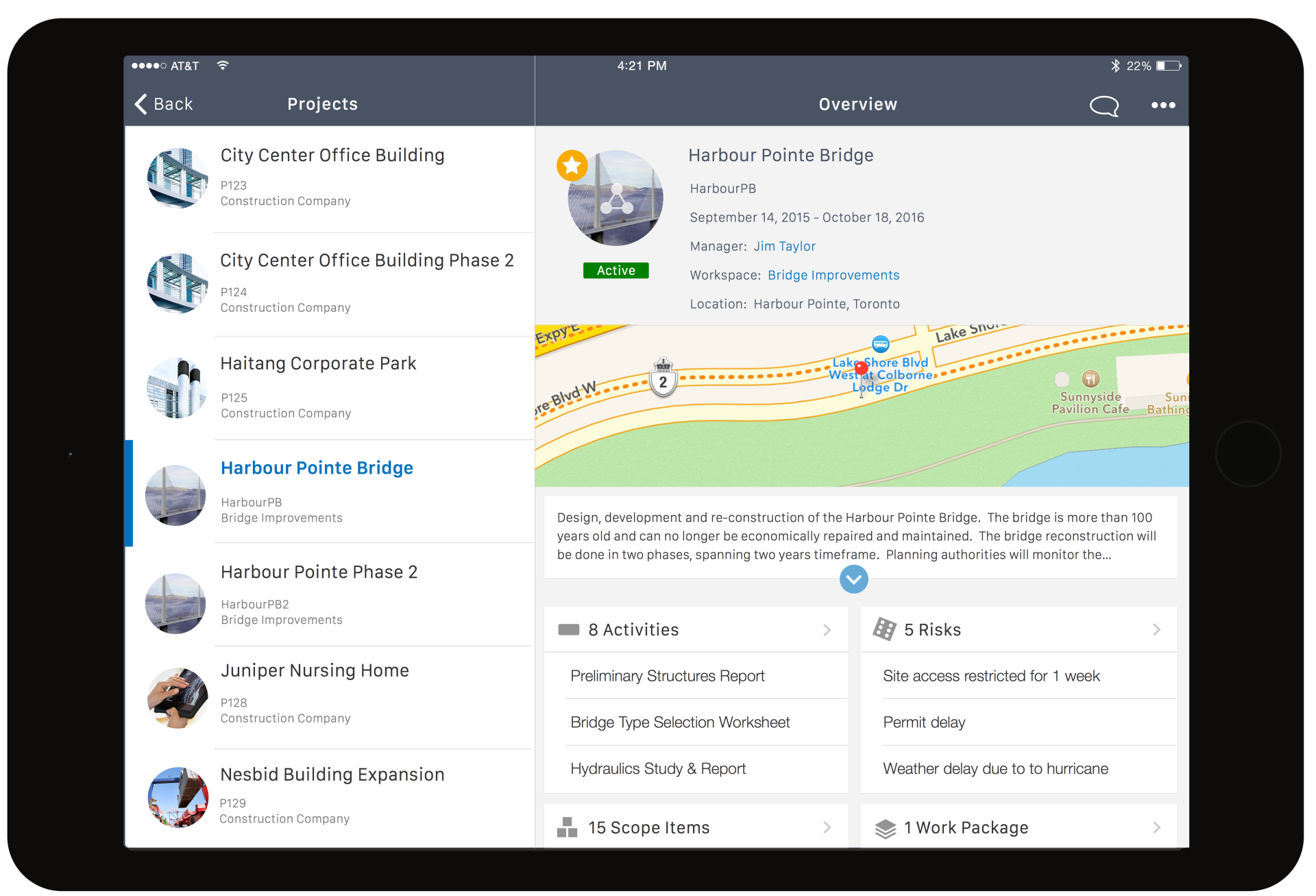Toggle the favorite star on the project

[572, 165]
